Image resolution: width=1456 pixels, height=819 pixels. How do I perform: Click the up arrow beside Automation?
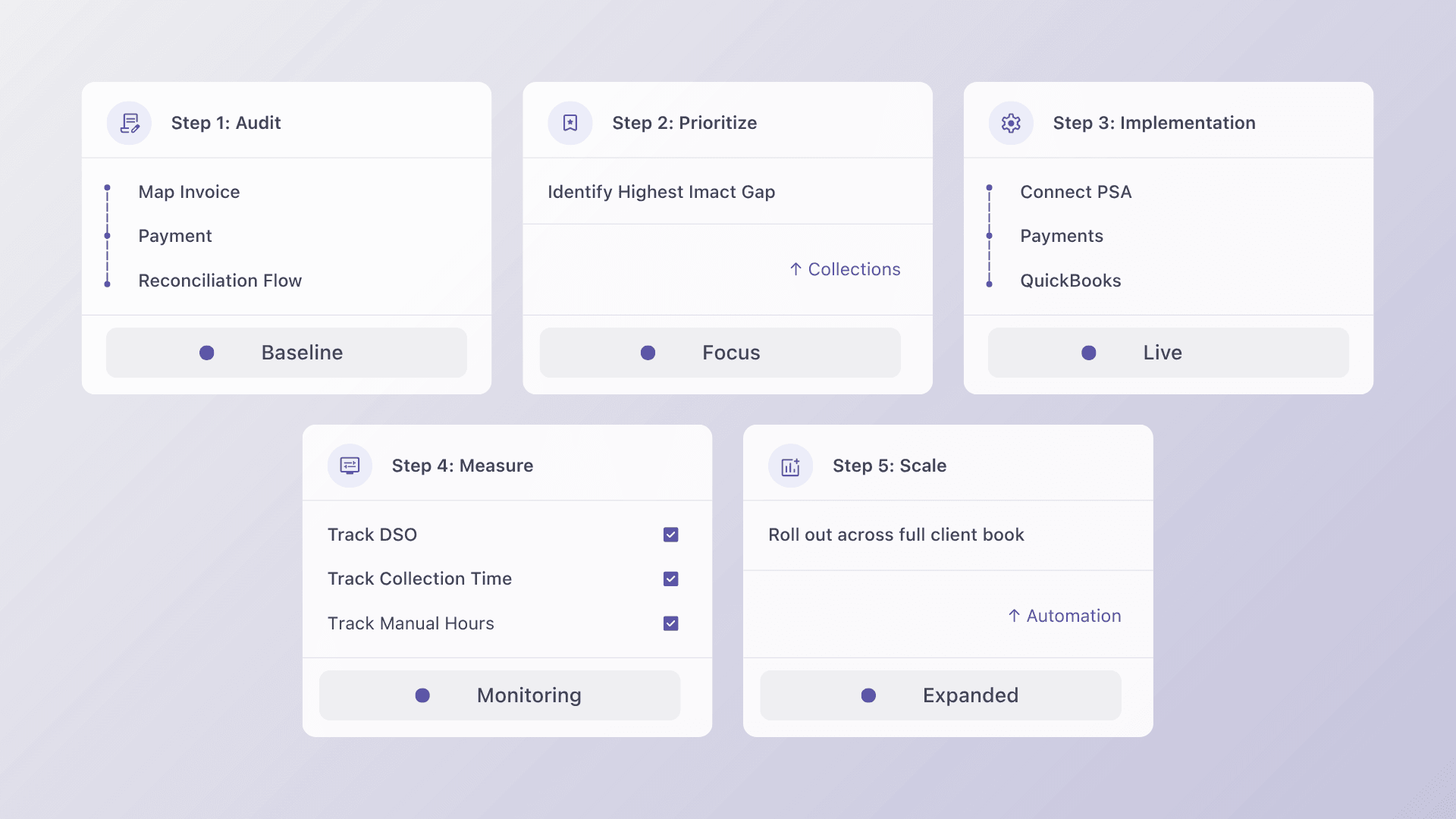(1014, 616)
